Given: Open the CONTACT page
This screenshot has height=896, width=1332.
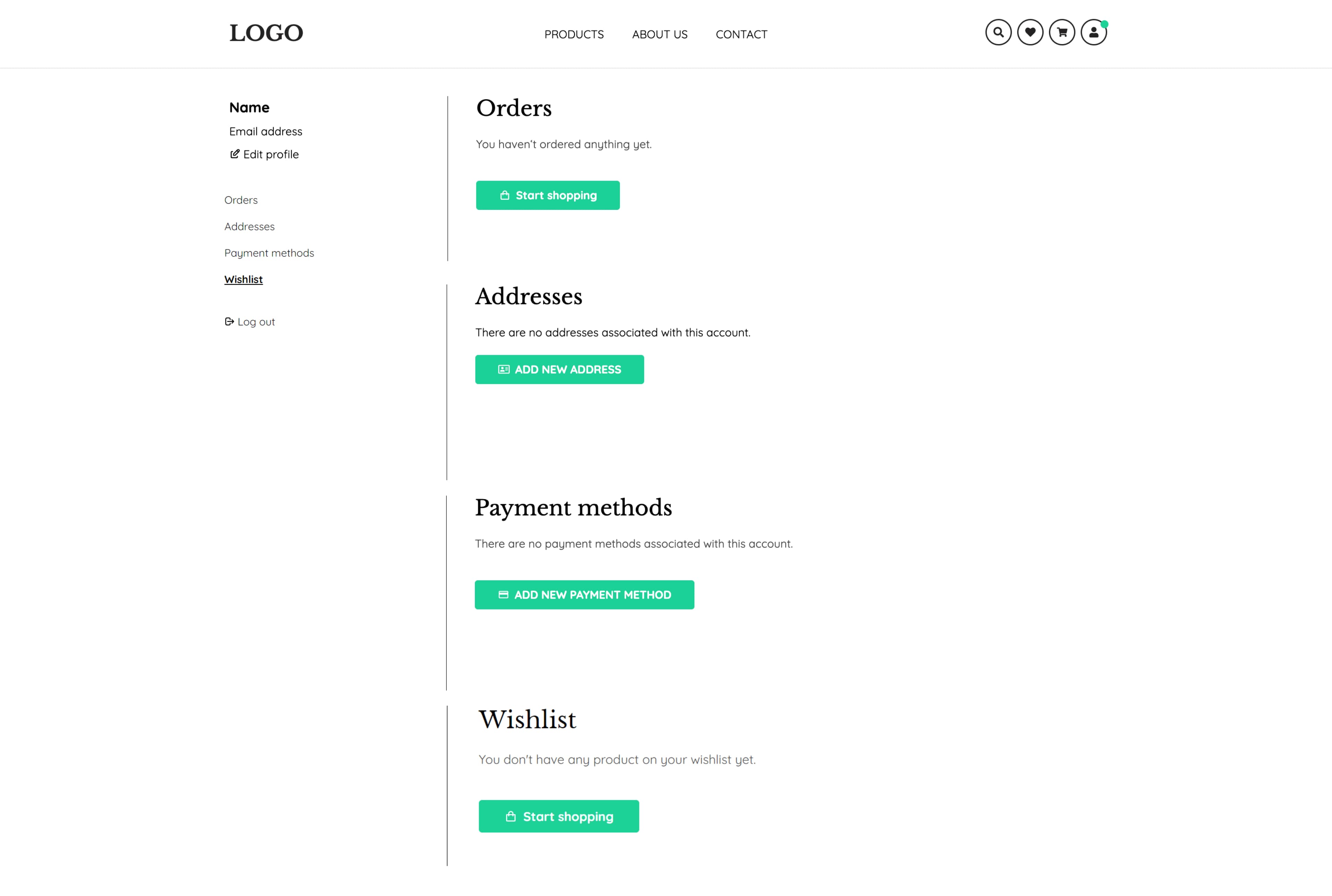Looking at the screenshot, I should (x=741, y=34).
